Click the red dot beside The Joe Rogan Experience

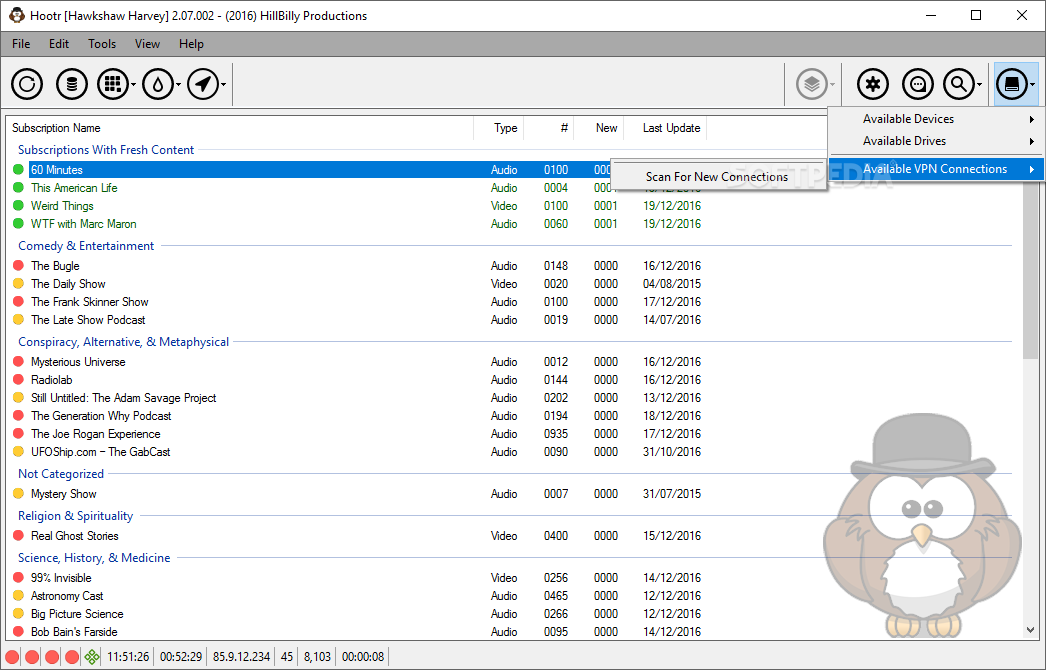click(19, 434)
